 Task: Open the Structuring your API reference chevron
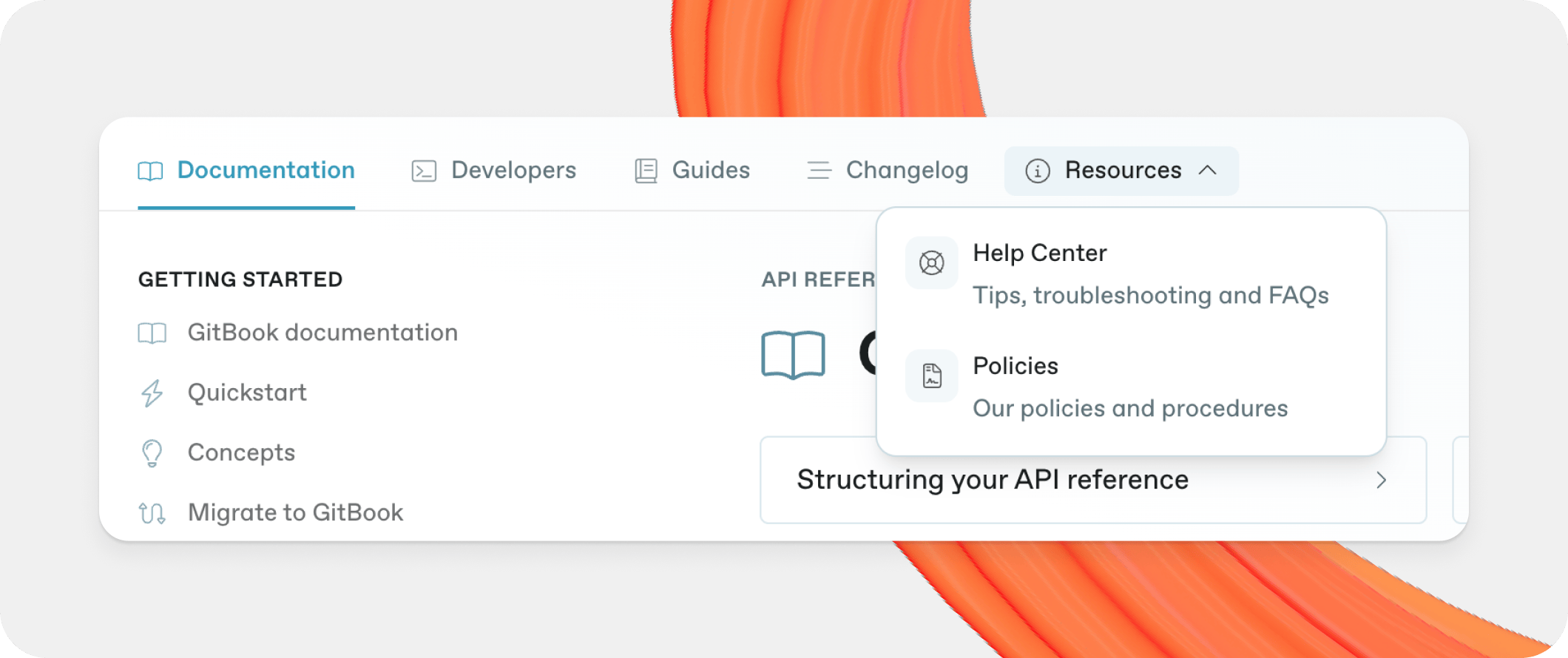[x=1381, y=481]
